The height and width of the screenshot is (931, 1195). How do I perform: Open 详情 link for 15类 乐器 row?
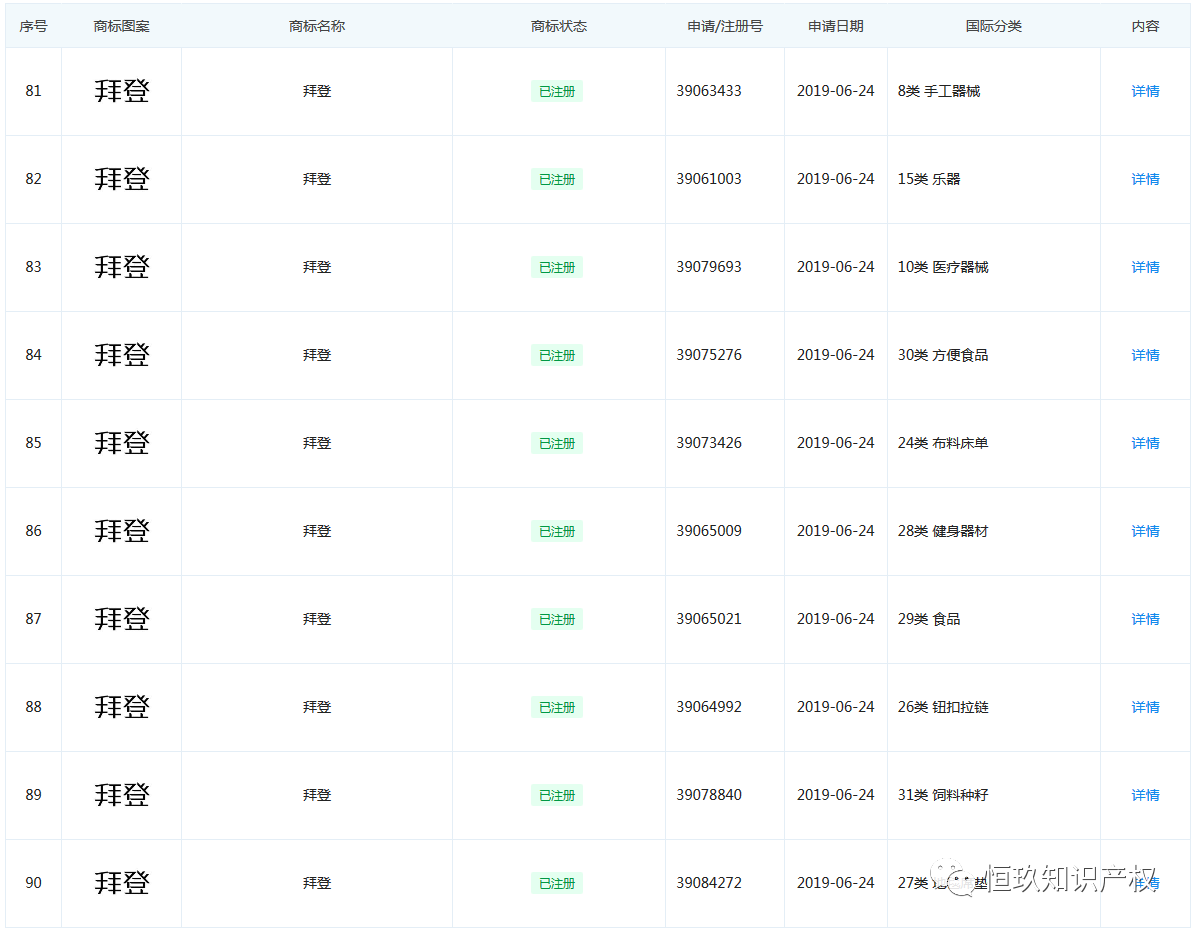pos(1145,179)
